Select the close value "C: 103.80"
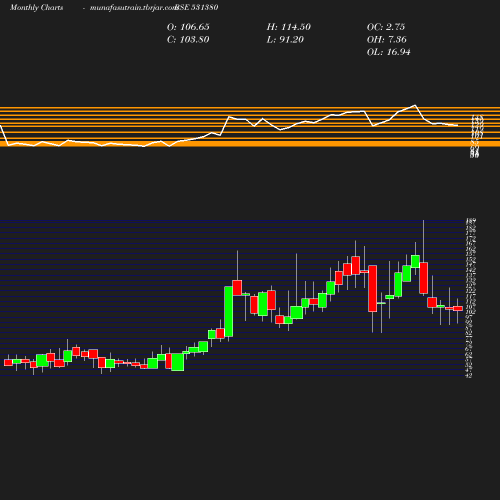The image size is (500, 500). 188,40
